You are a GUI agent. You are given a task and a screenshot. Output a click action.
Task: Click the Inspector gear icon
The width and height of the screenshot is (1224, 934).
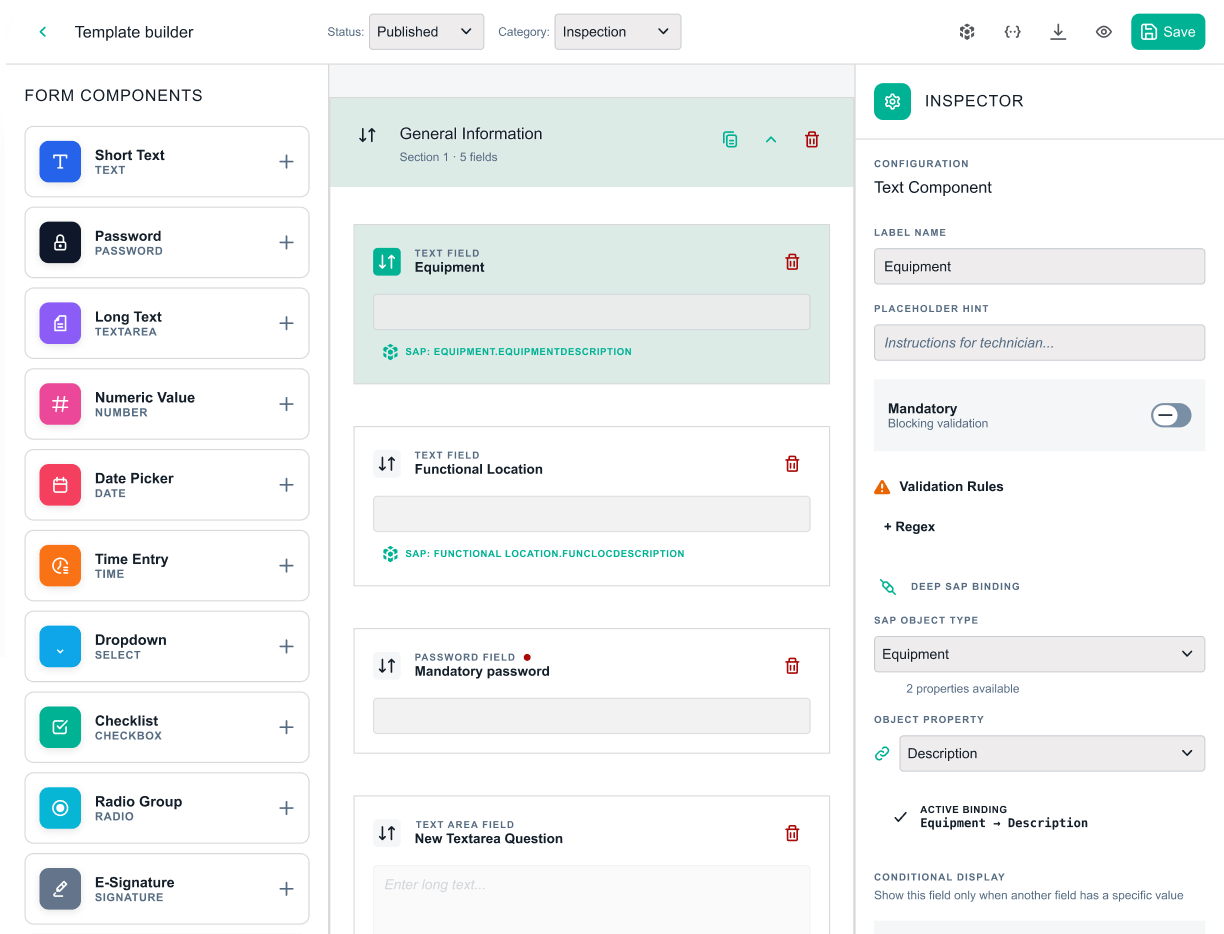(892, 101)
